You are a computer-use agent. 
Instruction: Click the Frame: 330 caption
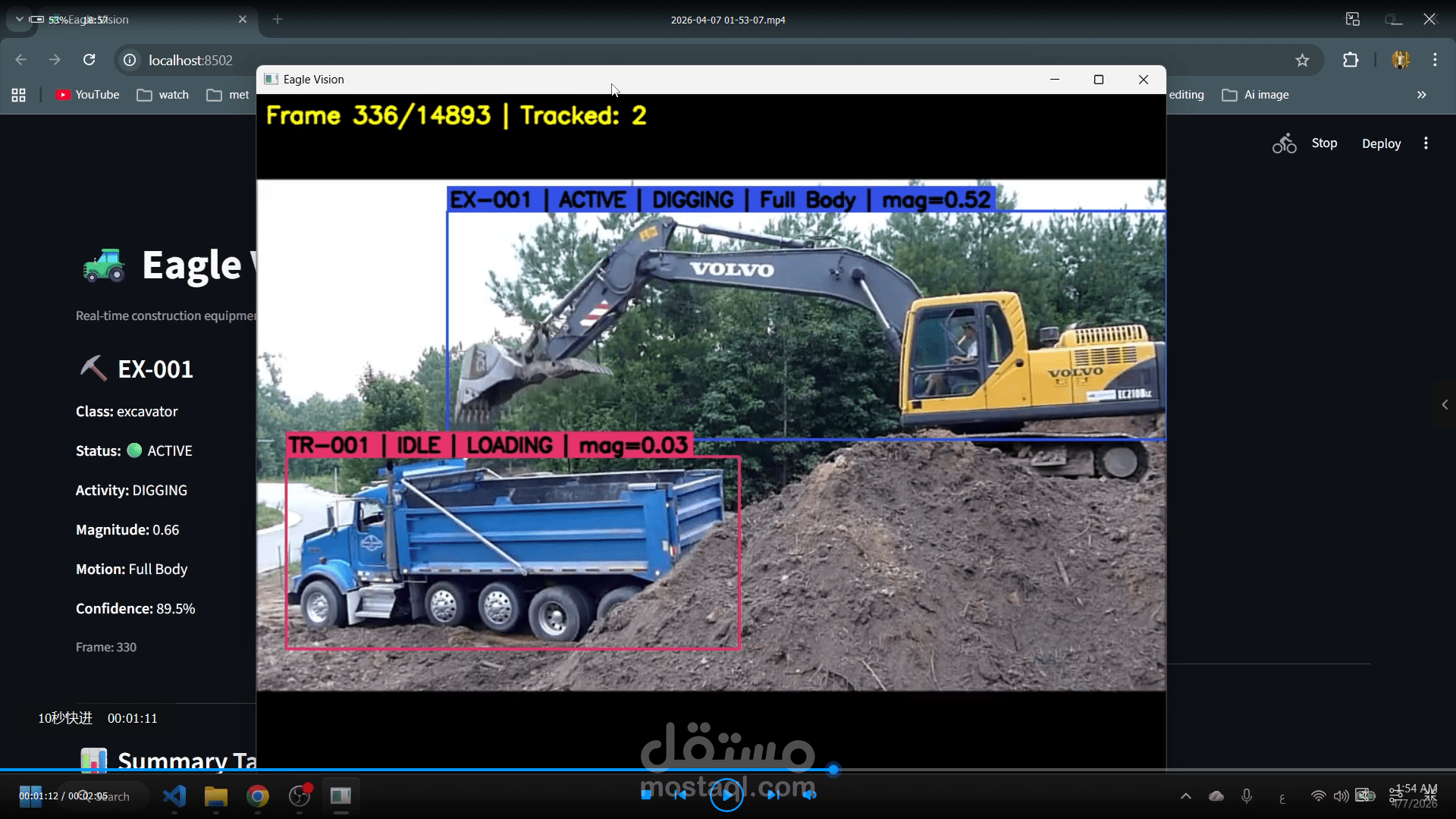tap(106, 648)
